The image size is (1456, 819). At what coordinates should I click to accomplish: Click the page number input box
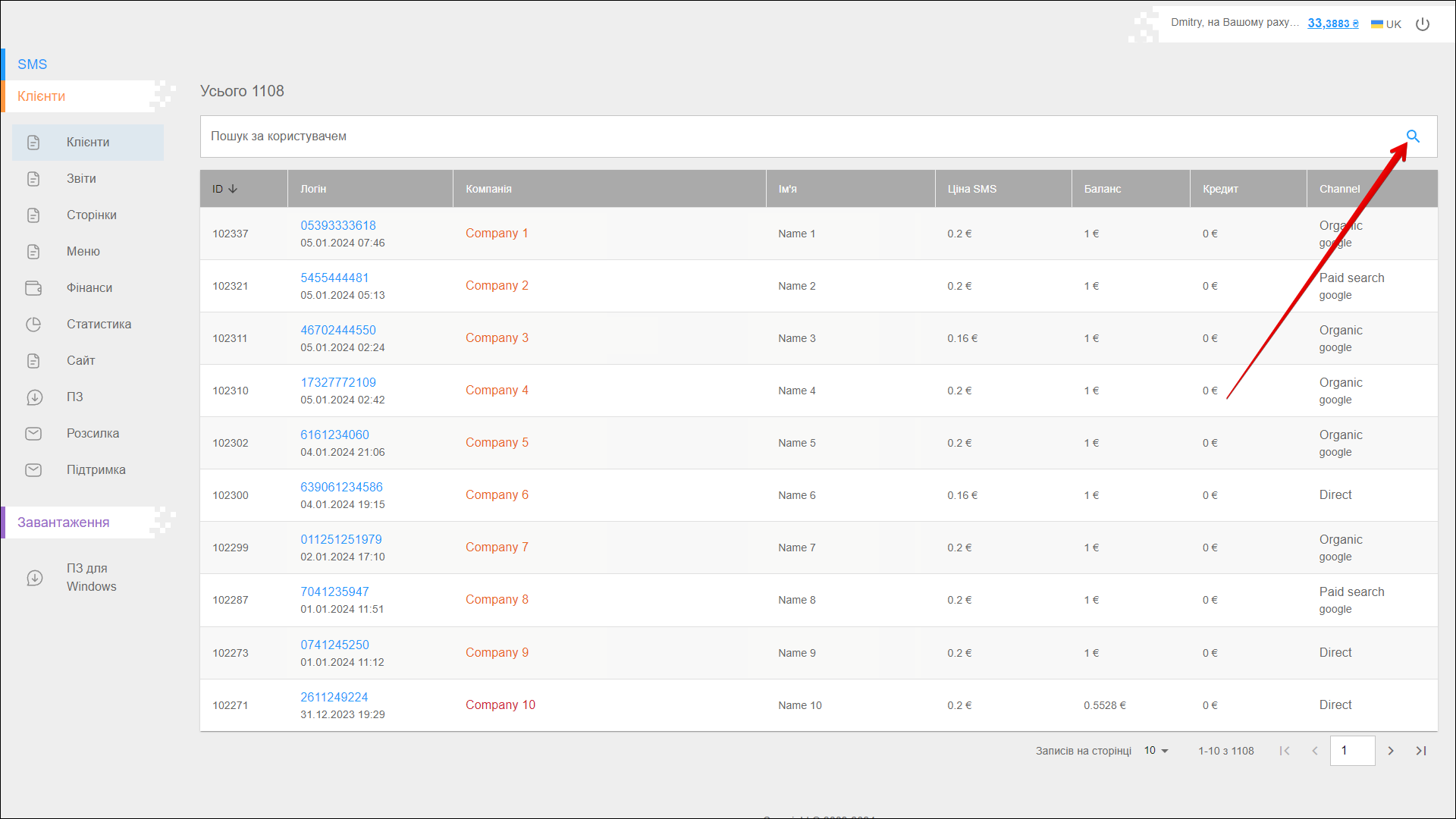coord(1352,751)
